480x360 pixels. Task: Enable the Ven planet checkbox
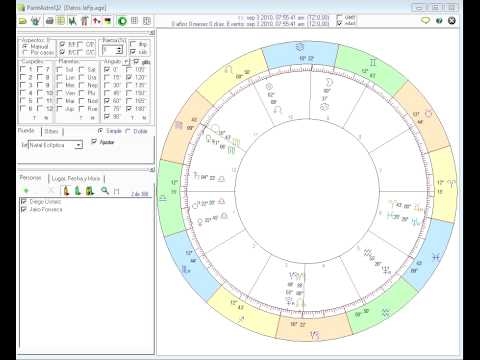click(60, 93)
